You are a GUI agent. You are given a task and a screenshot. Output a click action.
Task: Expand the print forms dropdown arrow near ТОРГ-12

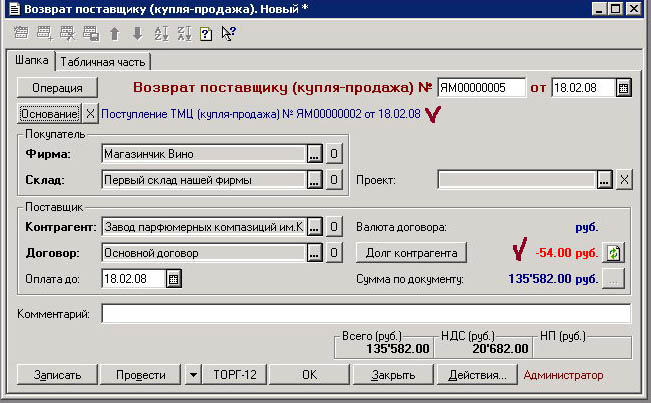coord(192,376)
